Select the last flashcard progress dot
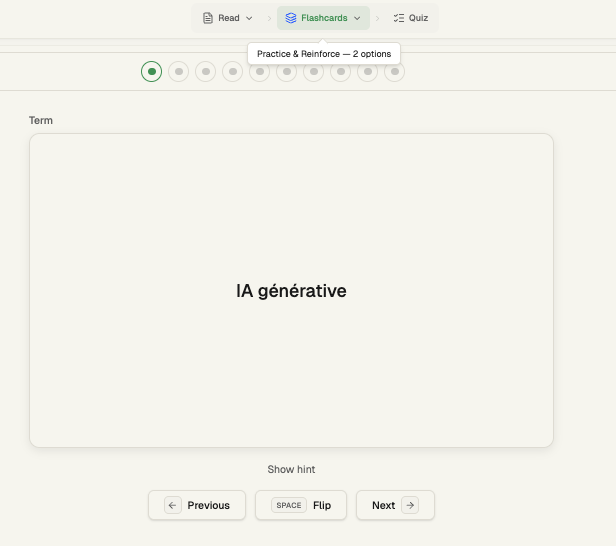This screenshot has height=546, width=616. 395,71
